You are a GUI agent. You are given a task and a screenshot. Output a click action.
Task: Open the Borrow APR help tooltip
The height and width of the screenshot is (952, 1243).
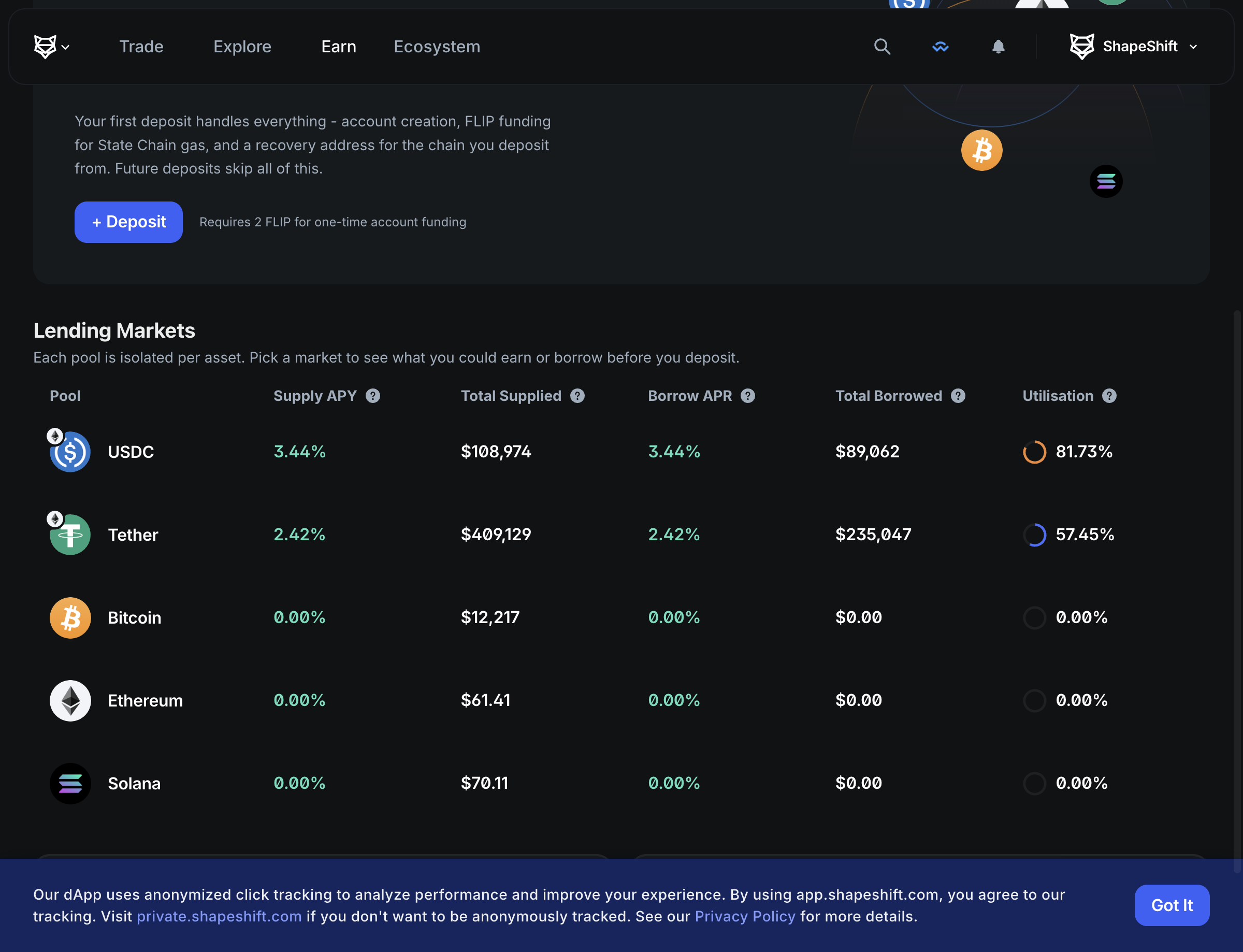(x=748, y=396)
